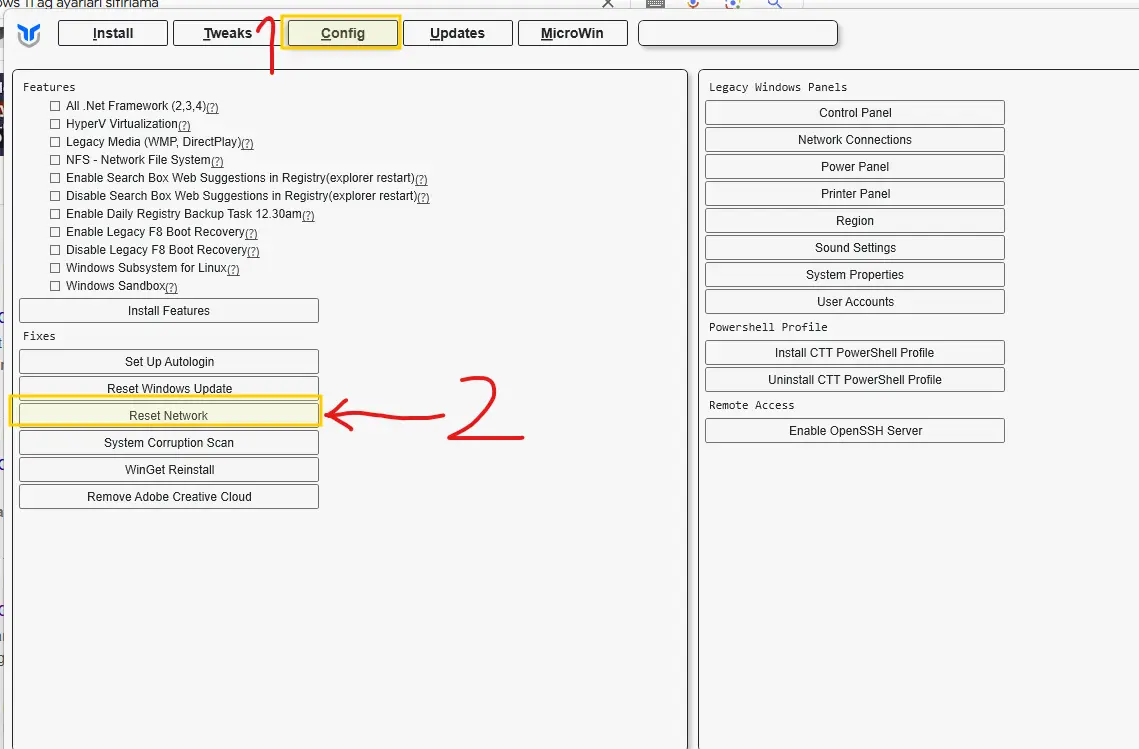Click Uninstall CTT PowerShell Profile
This screenshot has height=749, width=1139.
[855, 379]
